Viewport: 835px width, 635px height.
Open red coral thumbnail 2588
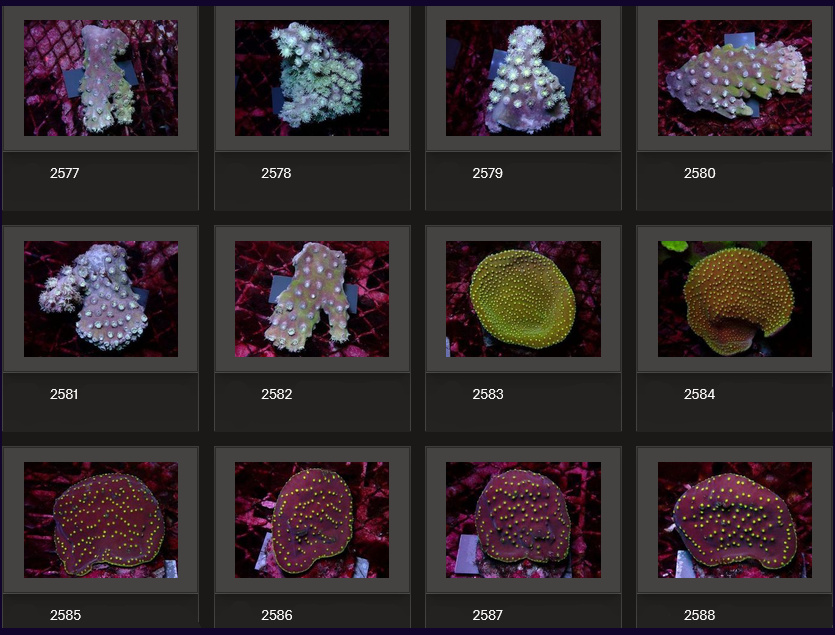pyautogui.click(x=735, y=520)
